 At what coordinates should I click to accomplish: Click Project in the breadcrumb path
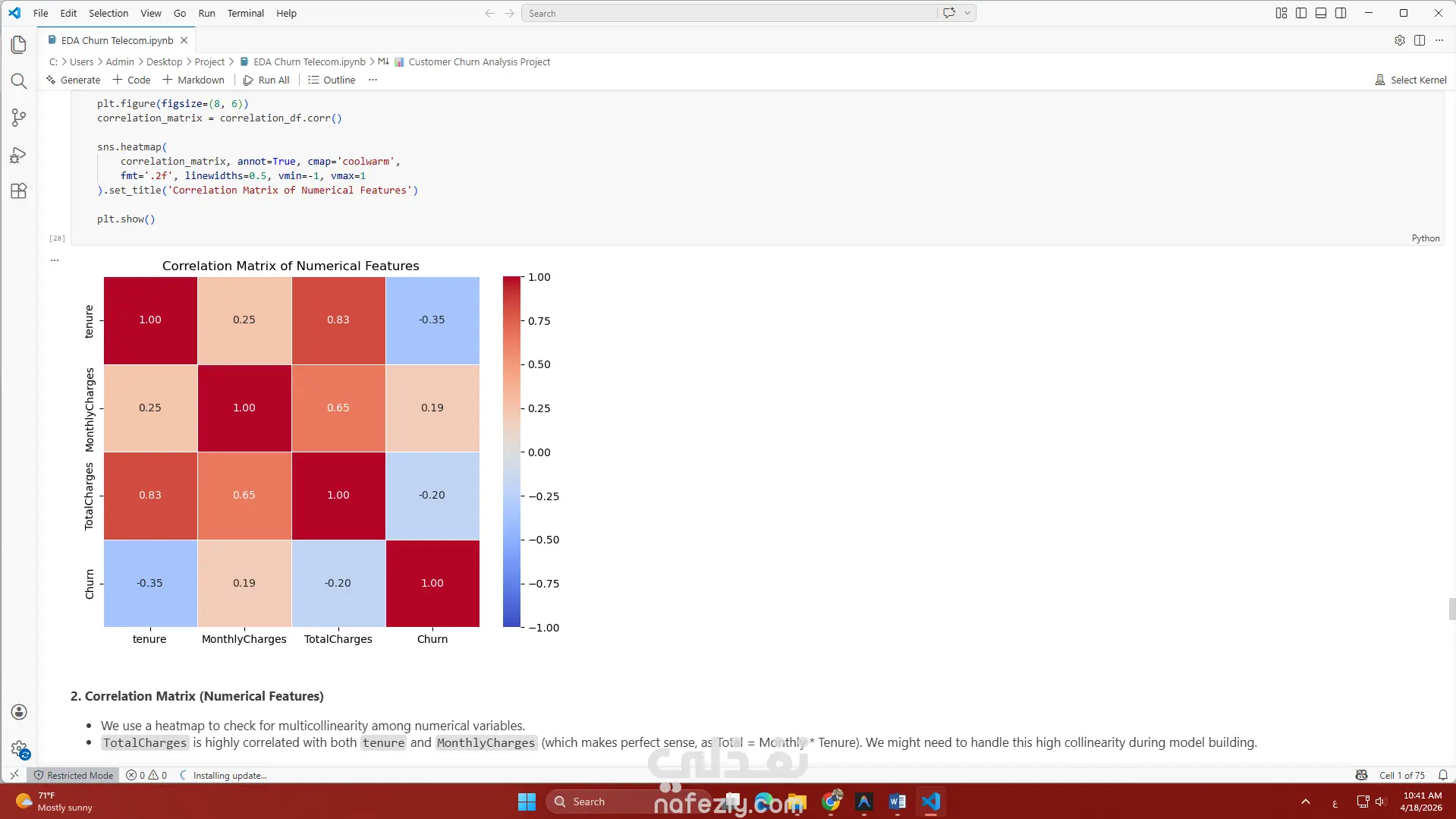[x=209, y=62]
